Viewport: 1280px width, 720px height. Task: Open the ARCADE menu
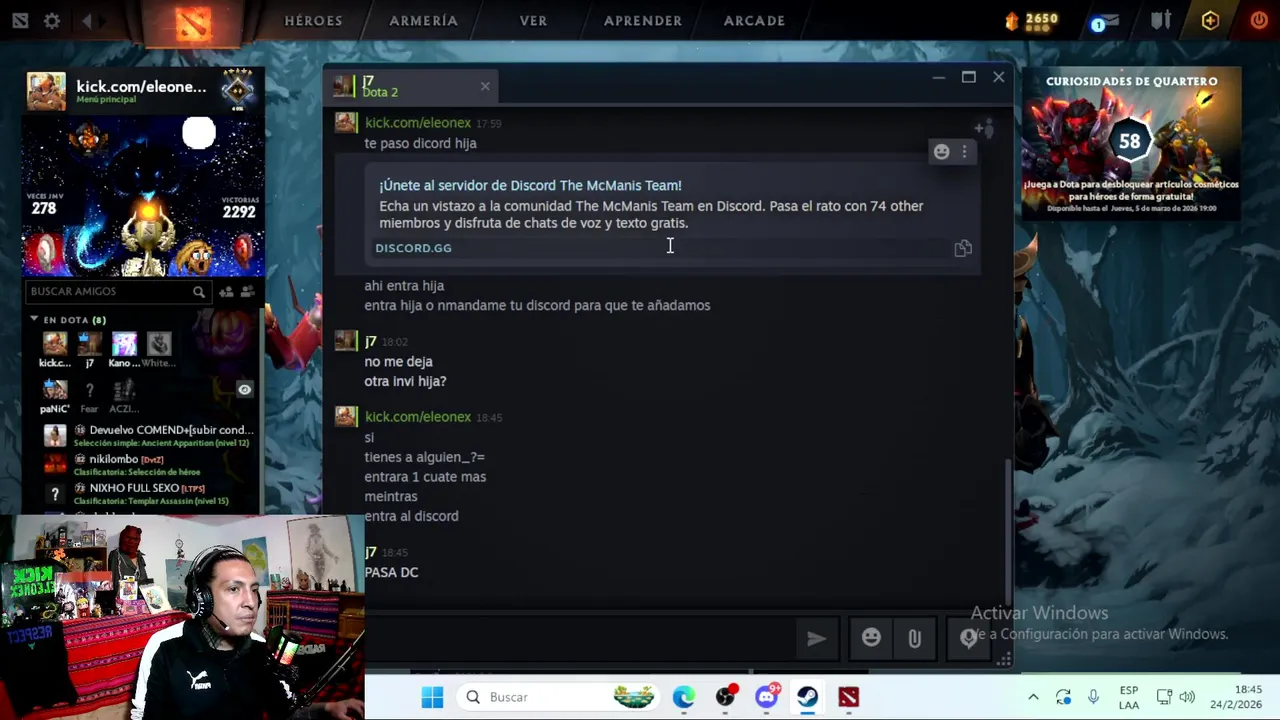tap(754, 20)
